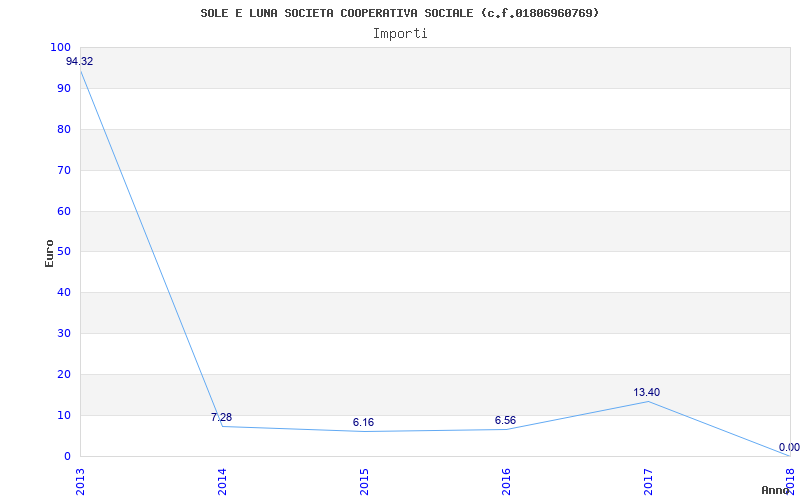800x500 pixels.
Task: Select the 10 y-axis tick label
Action: [63, 415]
